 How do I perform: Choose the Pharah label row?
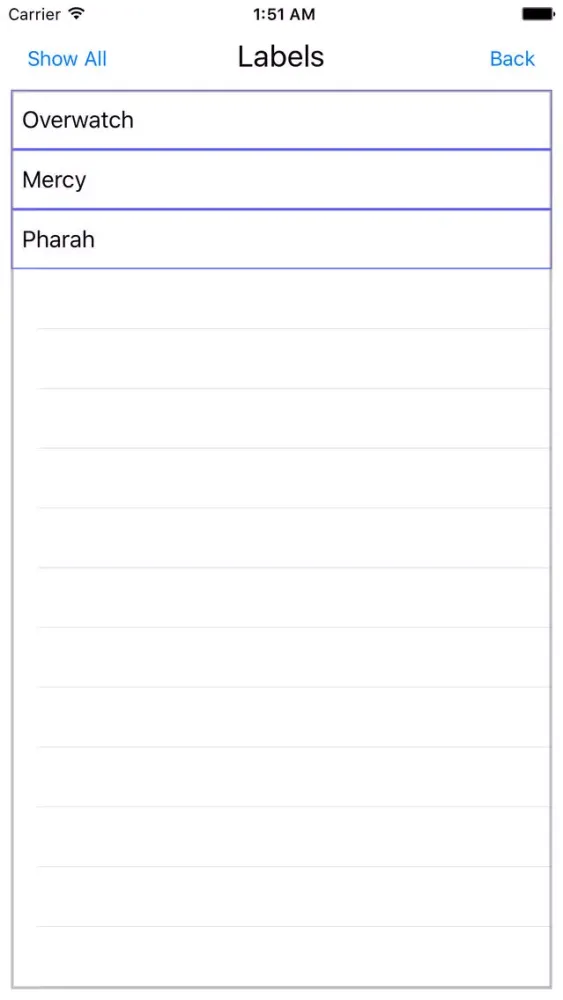(x=281, y=239)
